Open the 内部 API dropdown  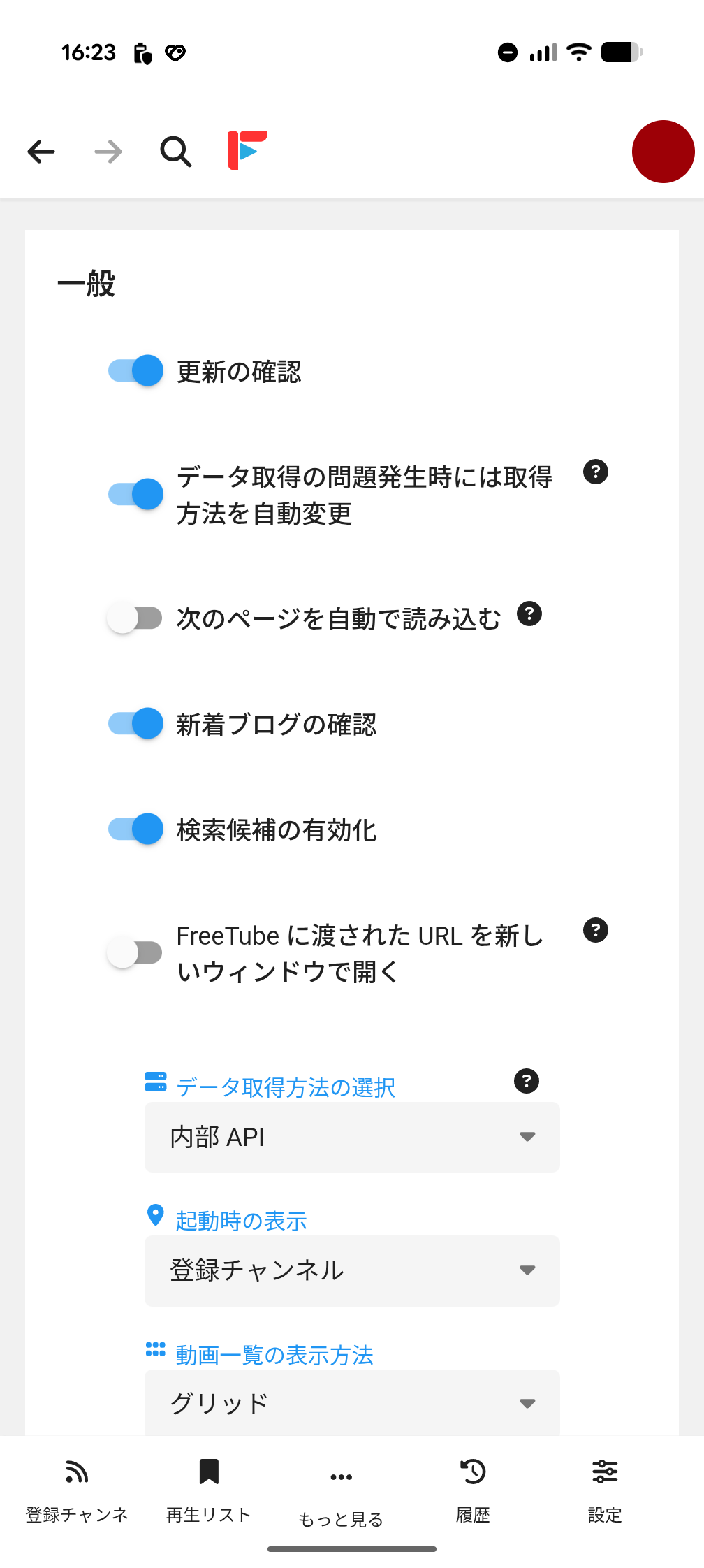[x=352, y=1137]
